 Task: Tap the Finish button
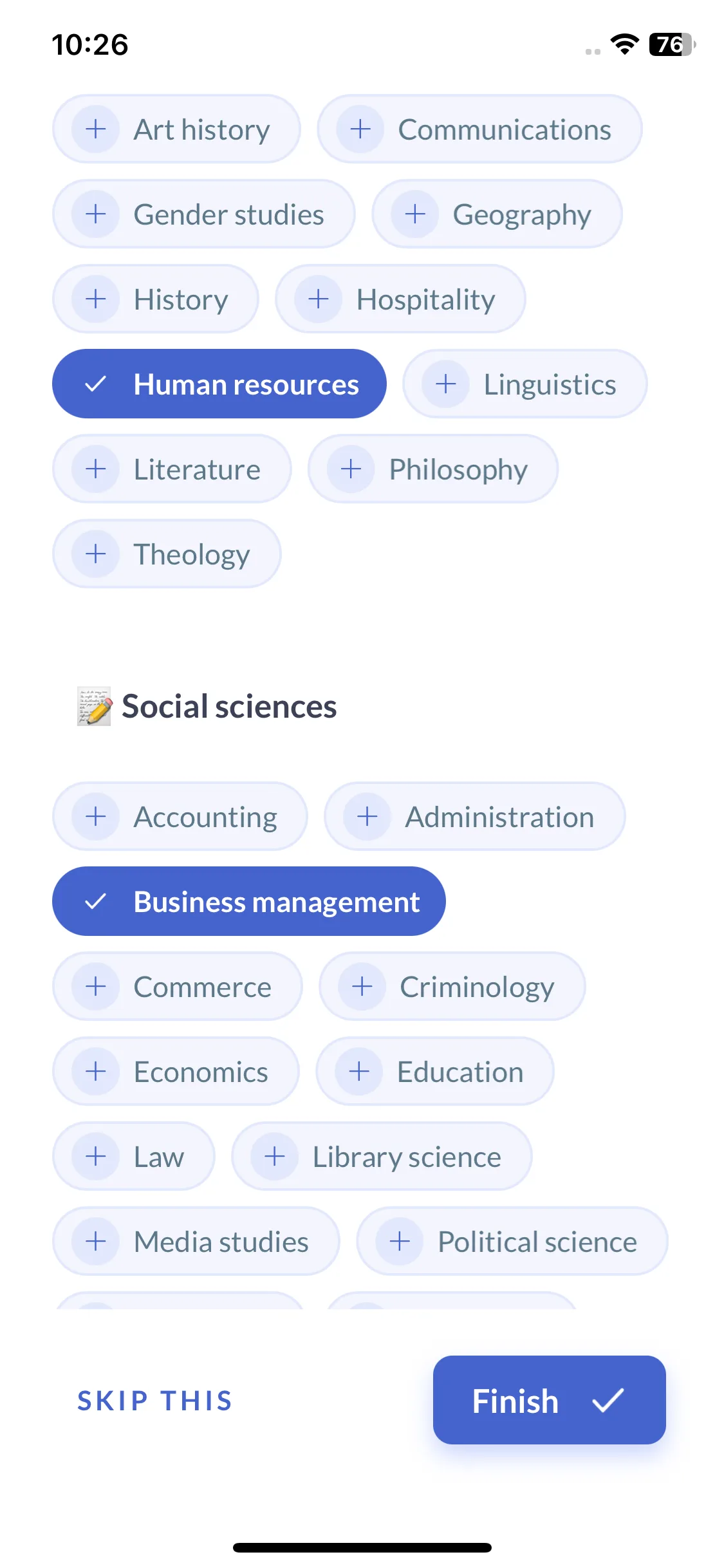[x=549, y=1401]
